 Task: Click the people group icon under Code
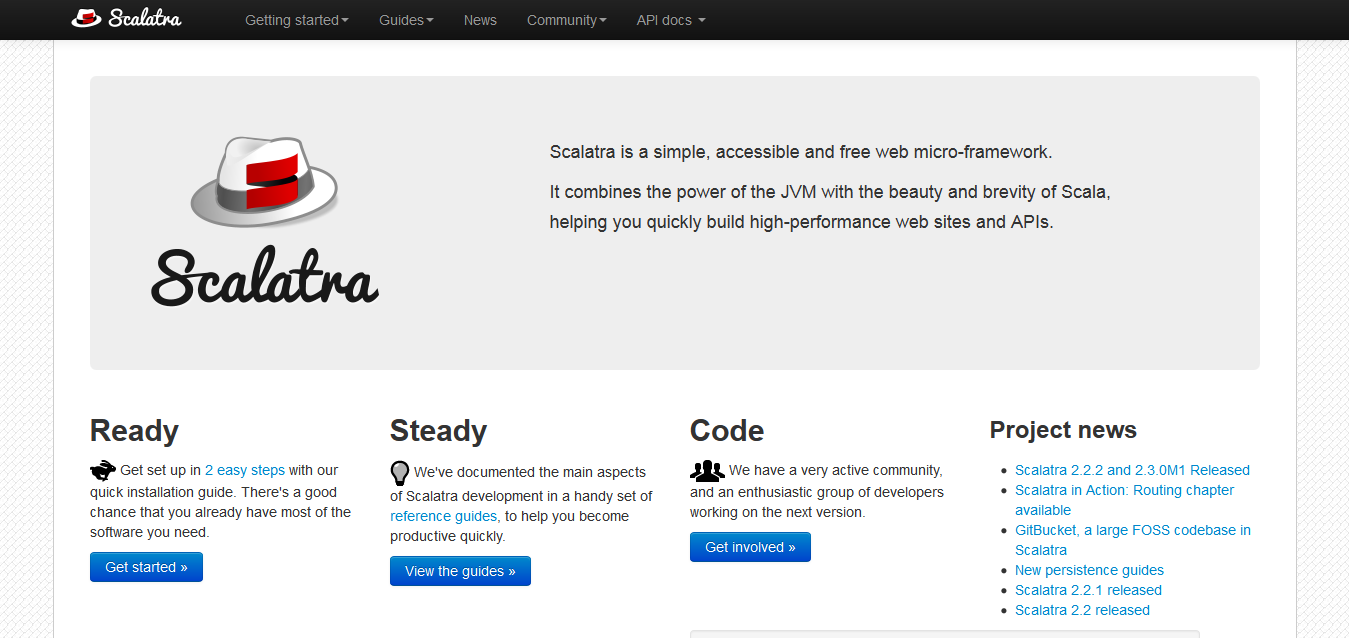[707, 470]
